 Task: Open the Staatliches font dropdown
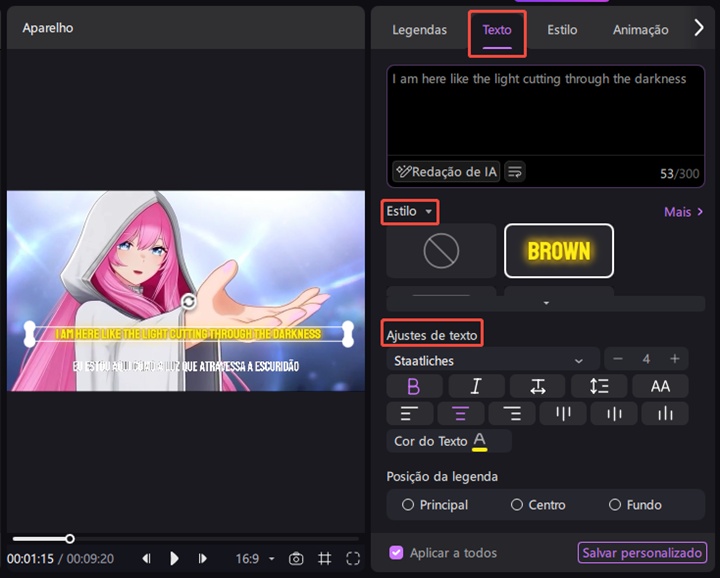click(493, 361)
